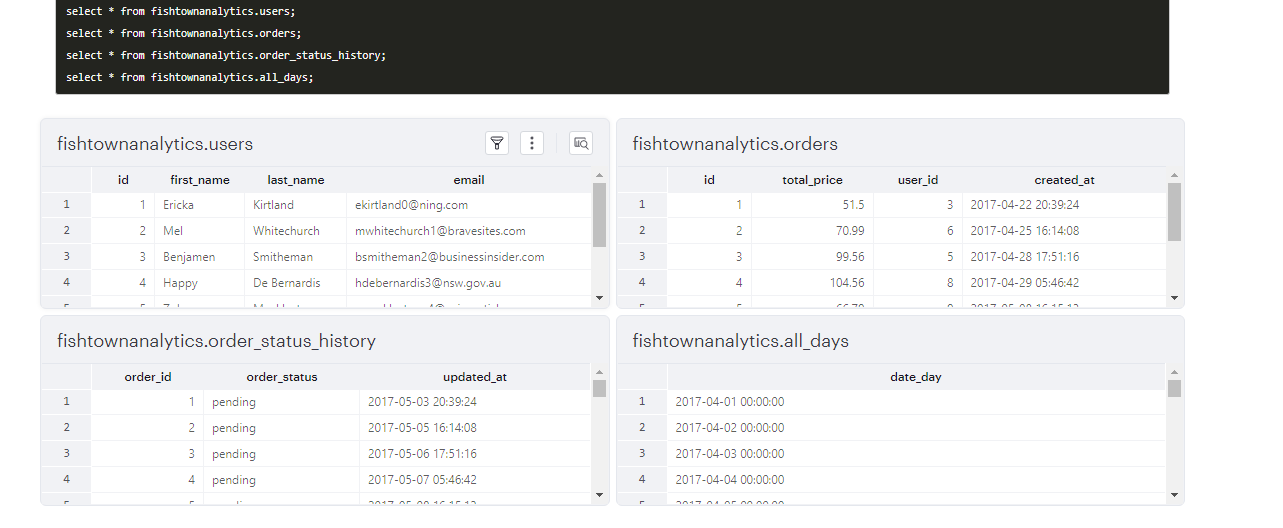Click the updated_at column header
This screenshot has width=1283, height=528.
pyautogui.click(x=475, y=377)
